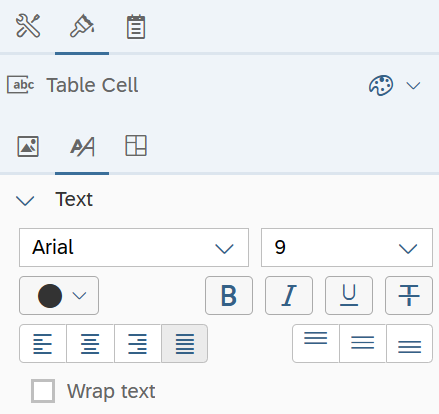Click the color palette styling icon
This screenshot has height=414, width=439.
point(381,85)
